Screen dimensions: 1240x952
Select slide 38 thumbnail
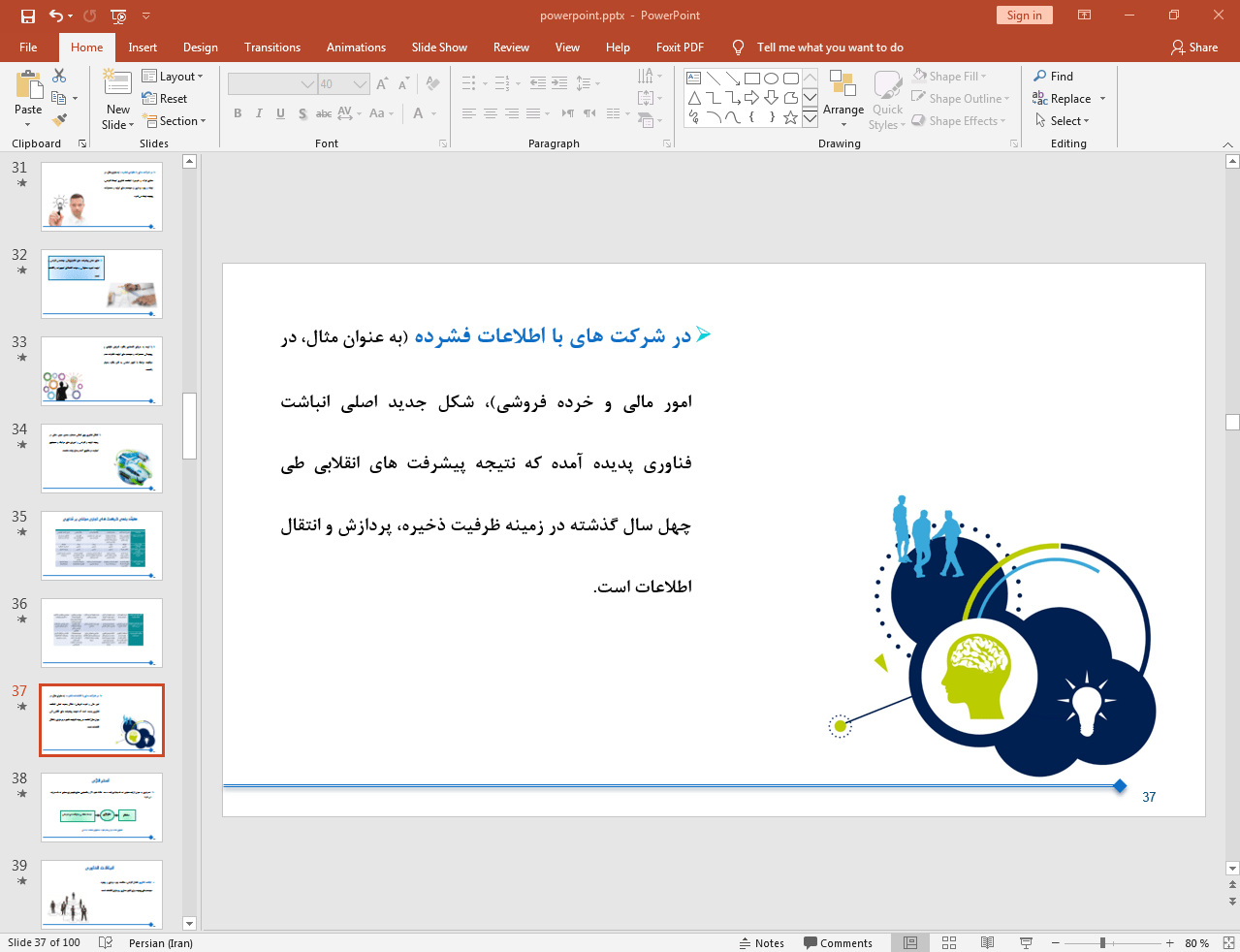pyautogui.click(x=102, y=808)
